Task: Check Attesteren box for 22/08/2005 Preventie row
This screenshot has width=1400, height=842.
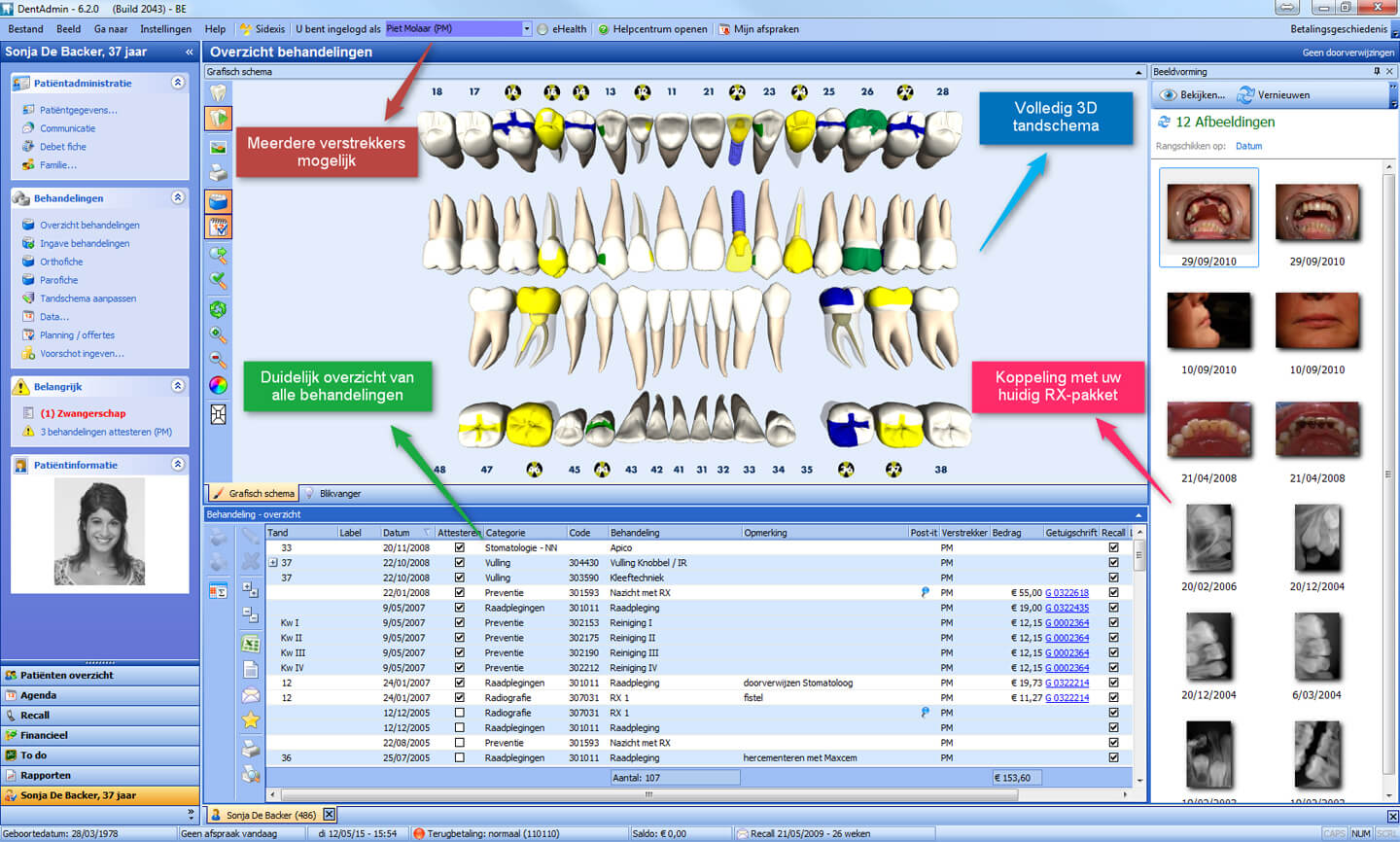Action: click(x=460, y=743)
